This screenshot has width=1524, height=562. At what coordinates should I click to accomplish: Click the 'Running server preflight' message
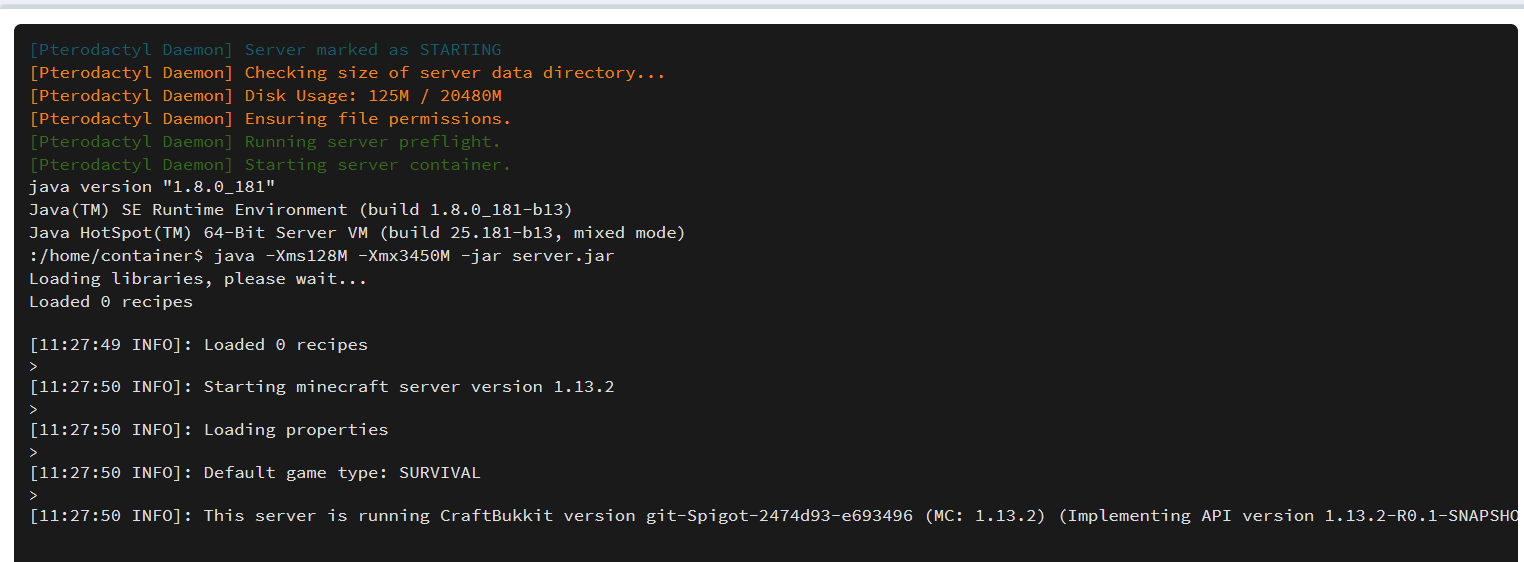(x=265, y=142)
